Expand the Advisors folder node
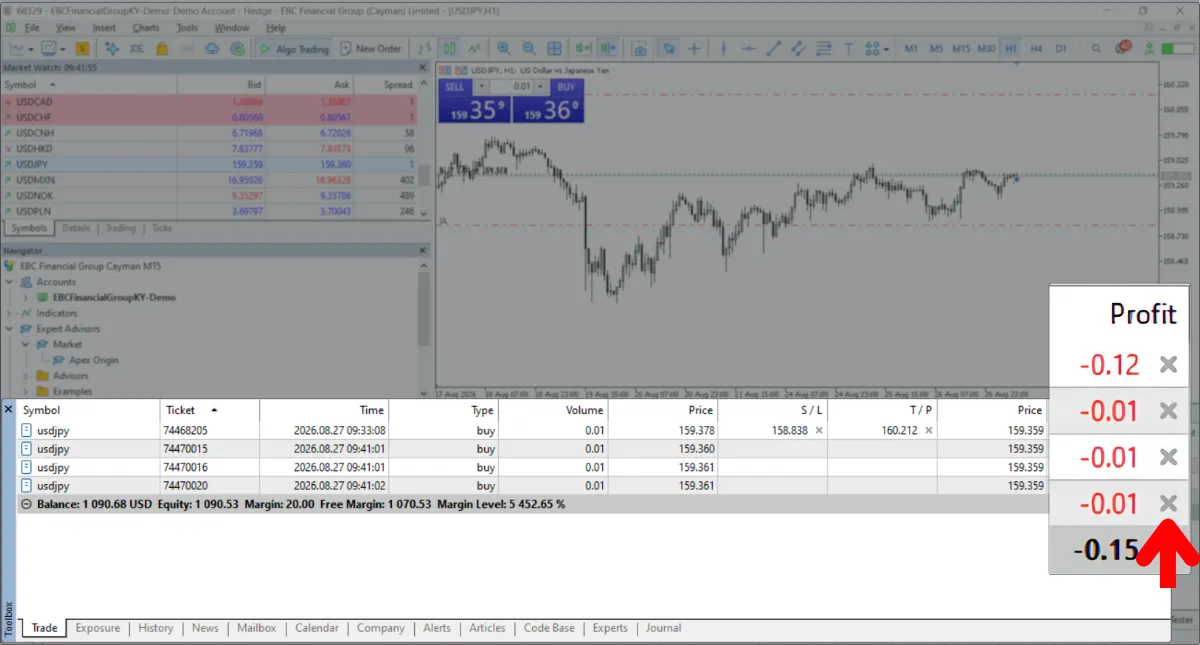Viewport: 1200px width, 645px height. point(26,376)
